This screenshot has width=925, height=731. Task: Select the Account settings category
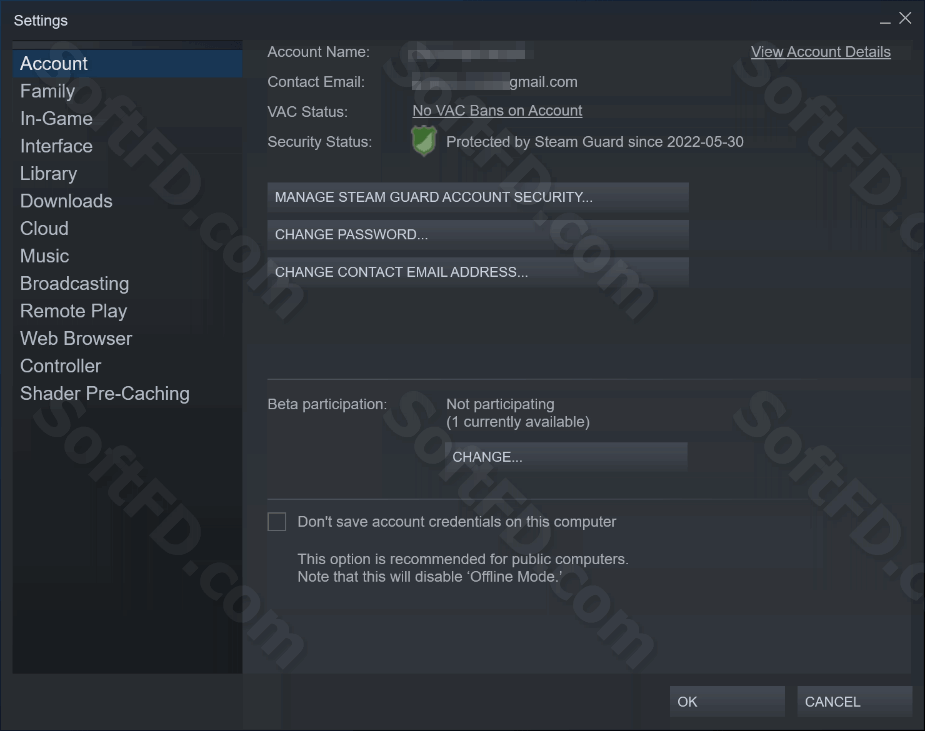pos(127,64)
